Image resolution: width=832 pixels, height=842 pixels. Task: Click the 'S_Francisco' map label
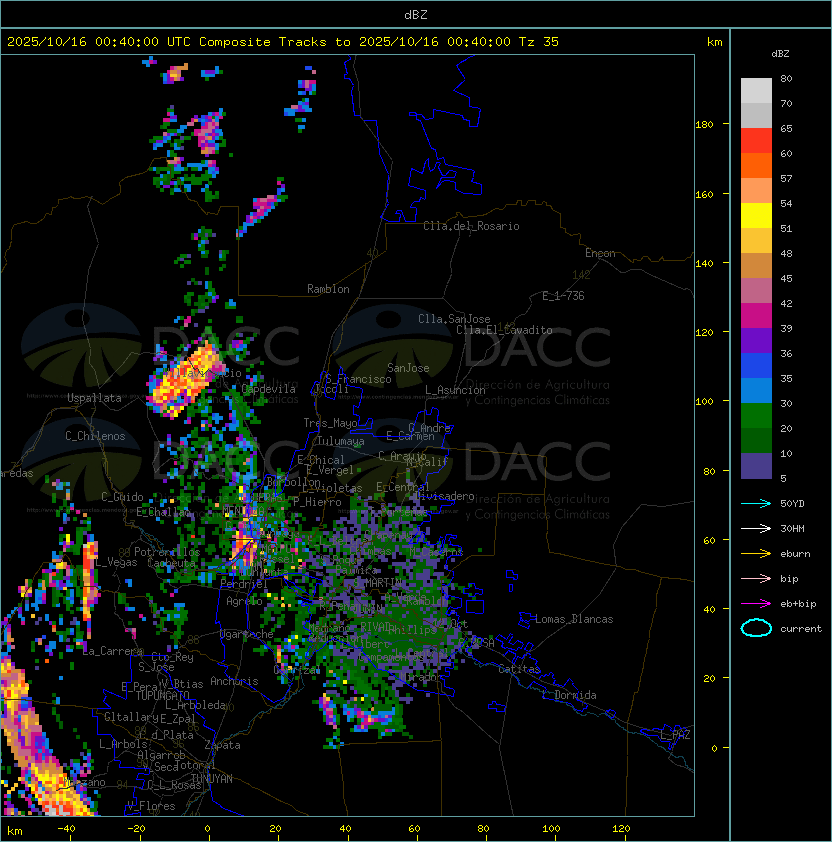358,379
